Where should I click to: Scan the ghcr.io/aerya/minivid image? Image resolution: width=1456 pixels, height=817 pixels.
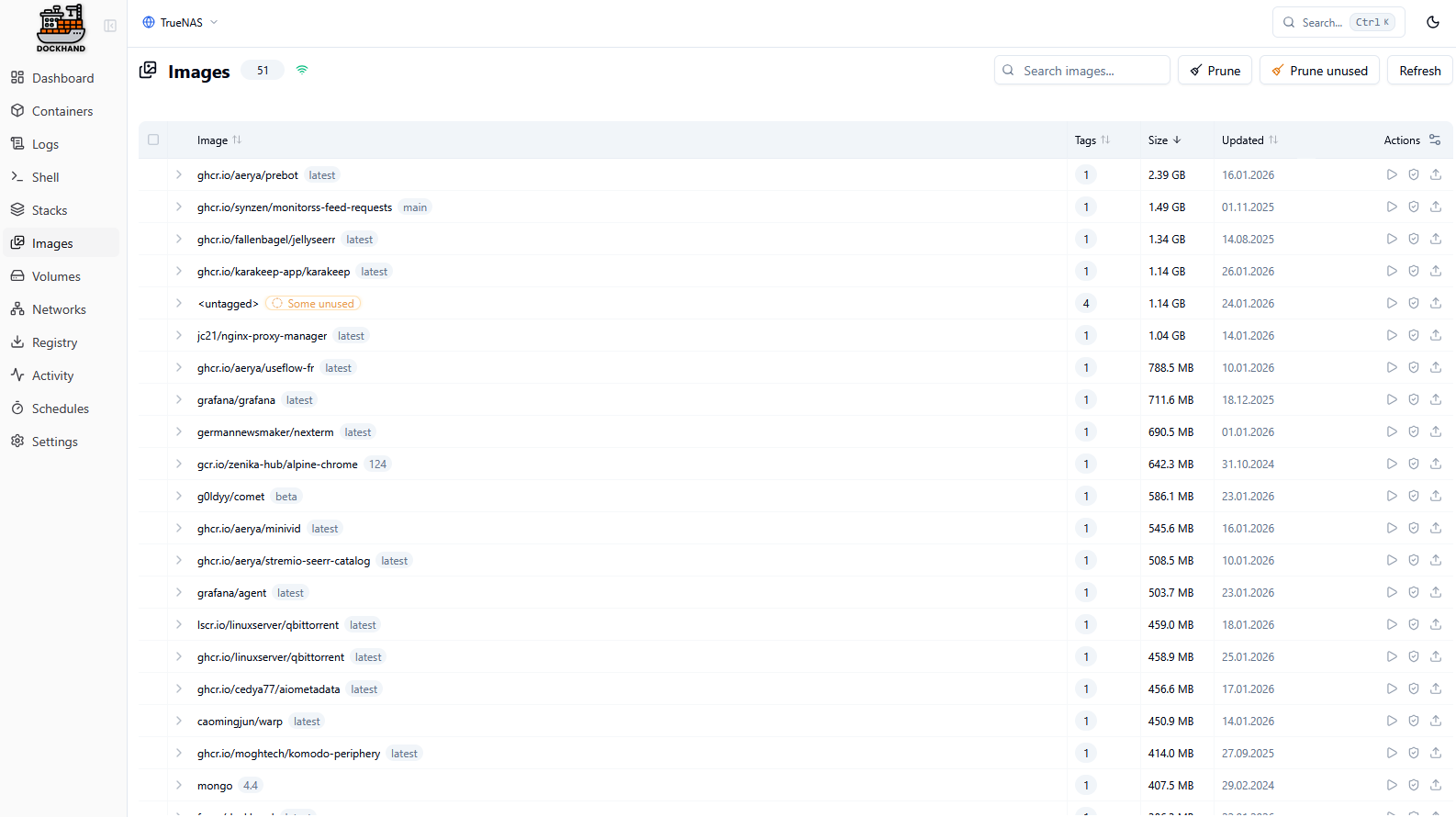[x=1414, y=528]
